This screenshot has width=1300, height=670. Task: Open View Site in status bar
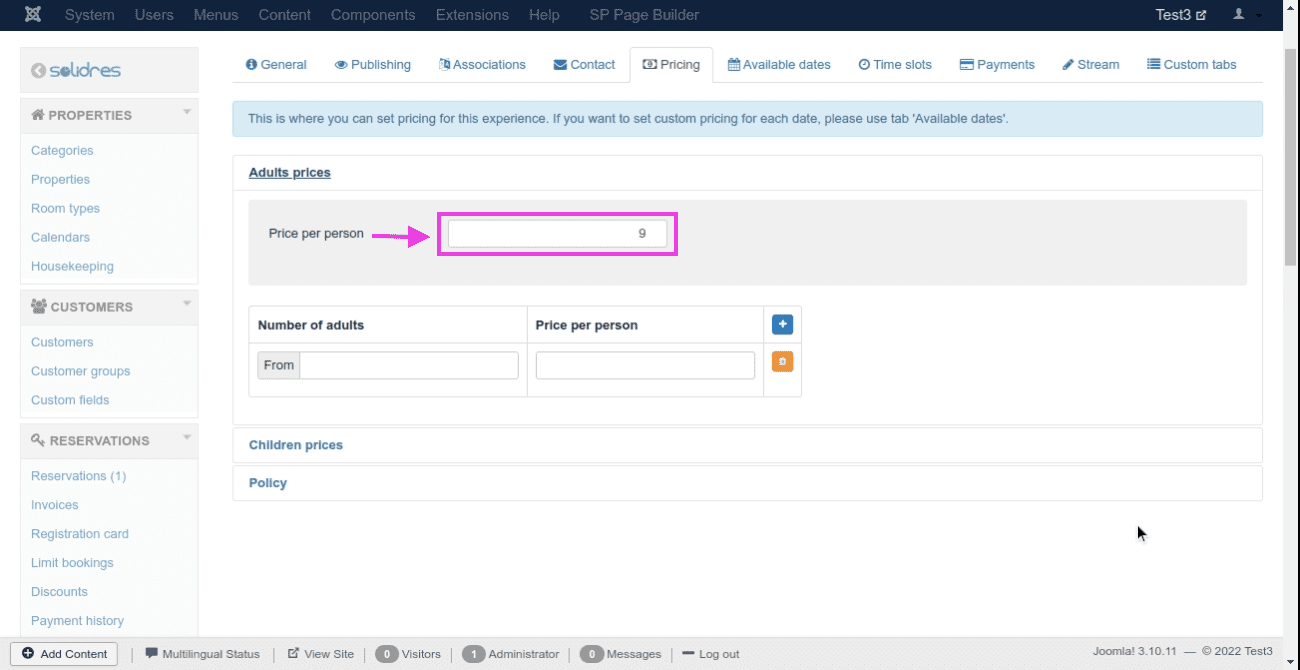tap(321, 654)
